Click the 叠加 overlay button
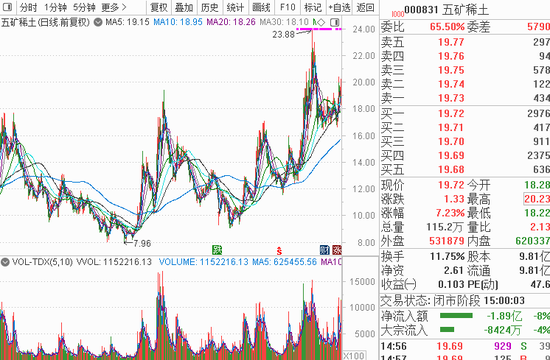The height and width of the screenshot is (360, 550). point(184,7)
